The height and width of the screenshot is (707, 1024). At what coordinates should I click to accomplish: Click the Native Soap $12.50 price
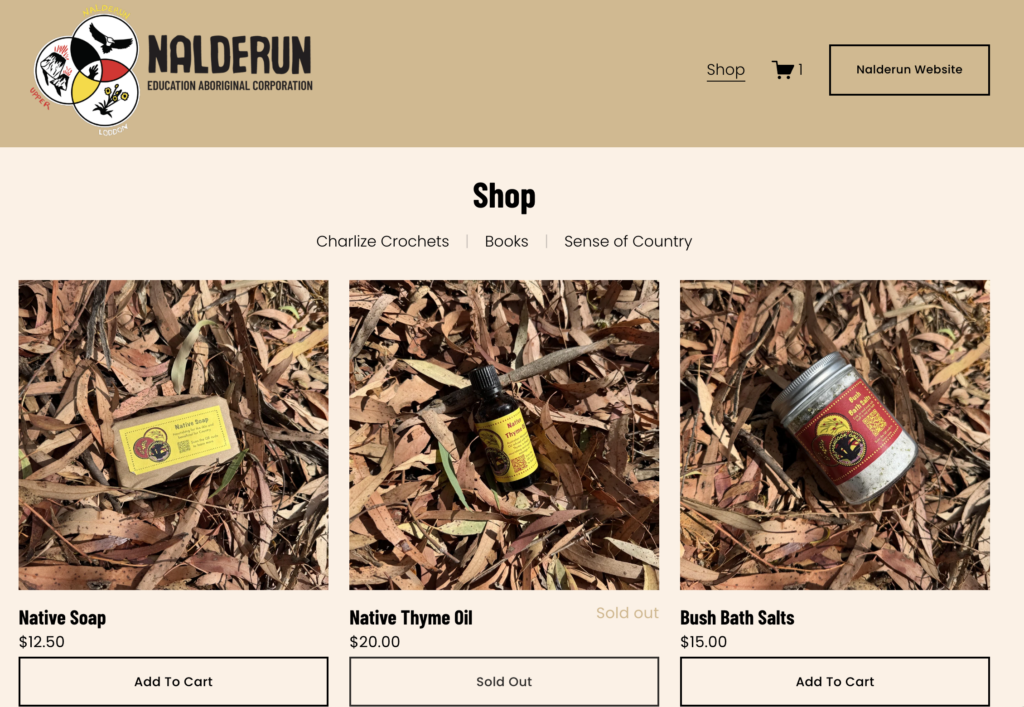coord(42,642)
